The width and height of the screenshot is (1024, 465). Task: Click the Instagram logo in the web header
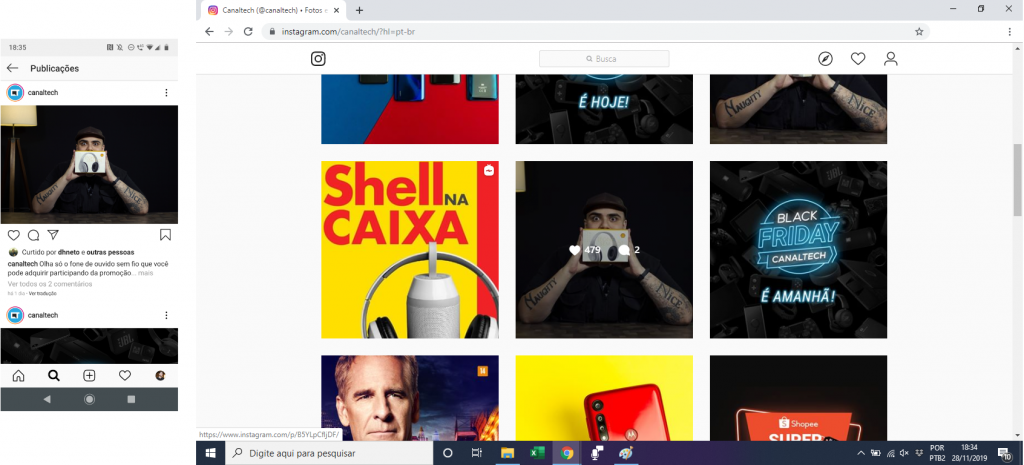(x=318, y=59)
